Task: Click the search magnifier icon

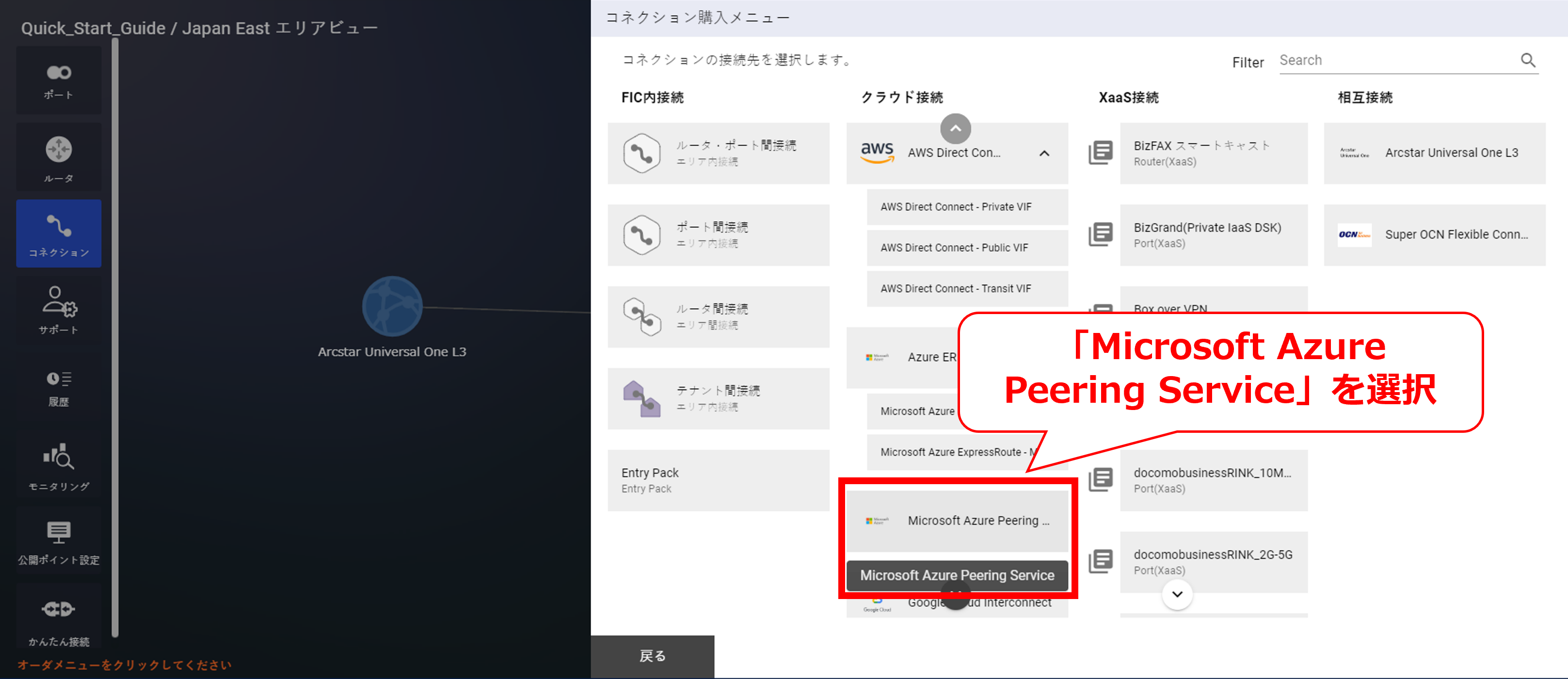Action: (x=1528, y=60)
